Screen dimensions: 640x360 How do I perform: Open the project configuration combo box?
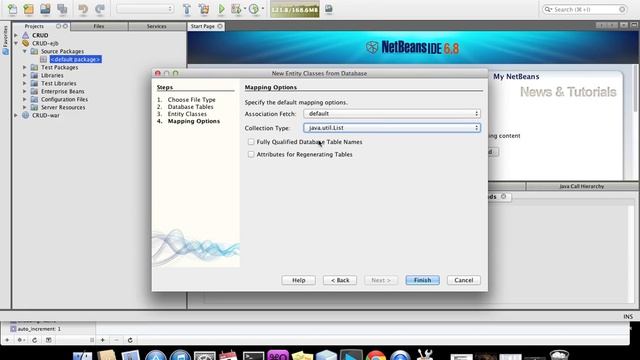pyautogui.click(x=145, y=9)
